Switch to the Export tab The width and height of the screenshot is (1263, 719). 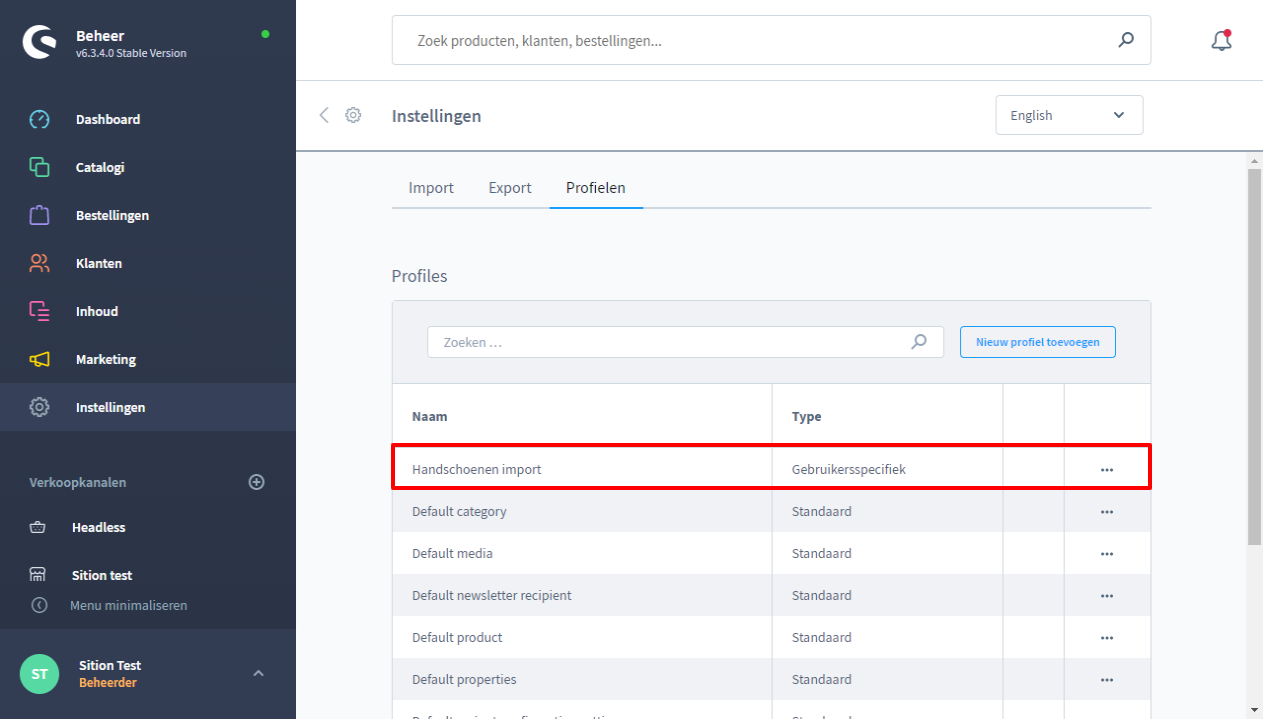tap(510, 188)
